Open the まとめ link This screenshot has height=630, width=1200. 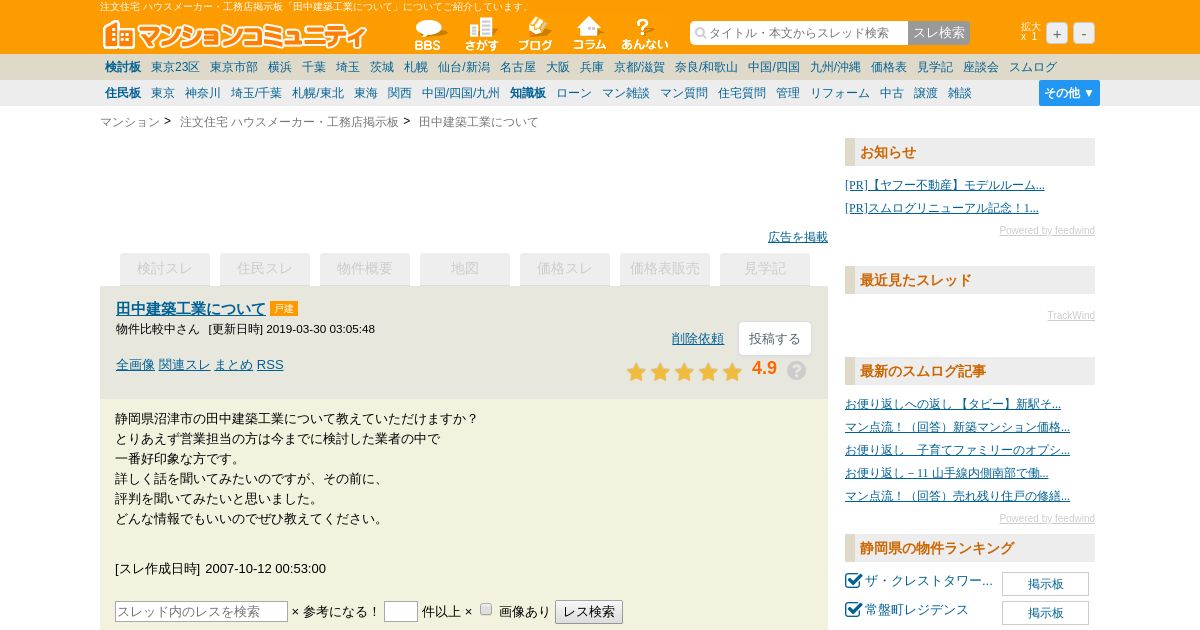233,365
